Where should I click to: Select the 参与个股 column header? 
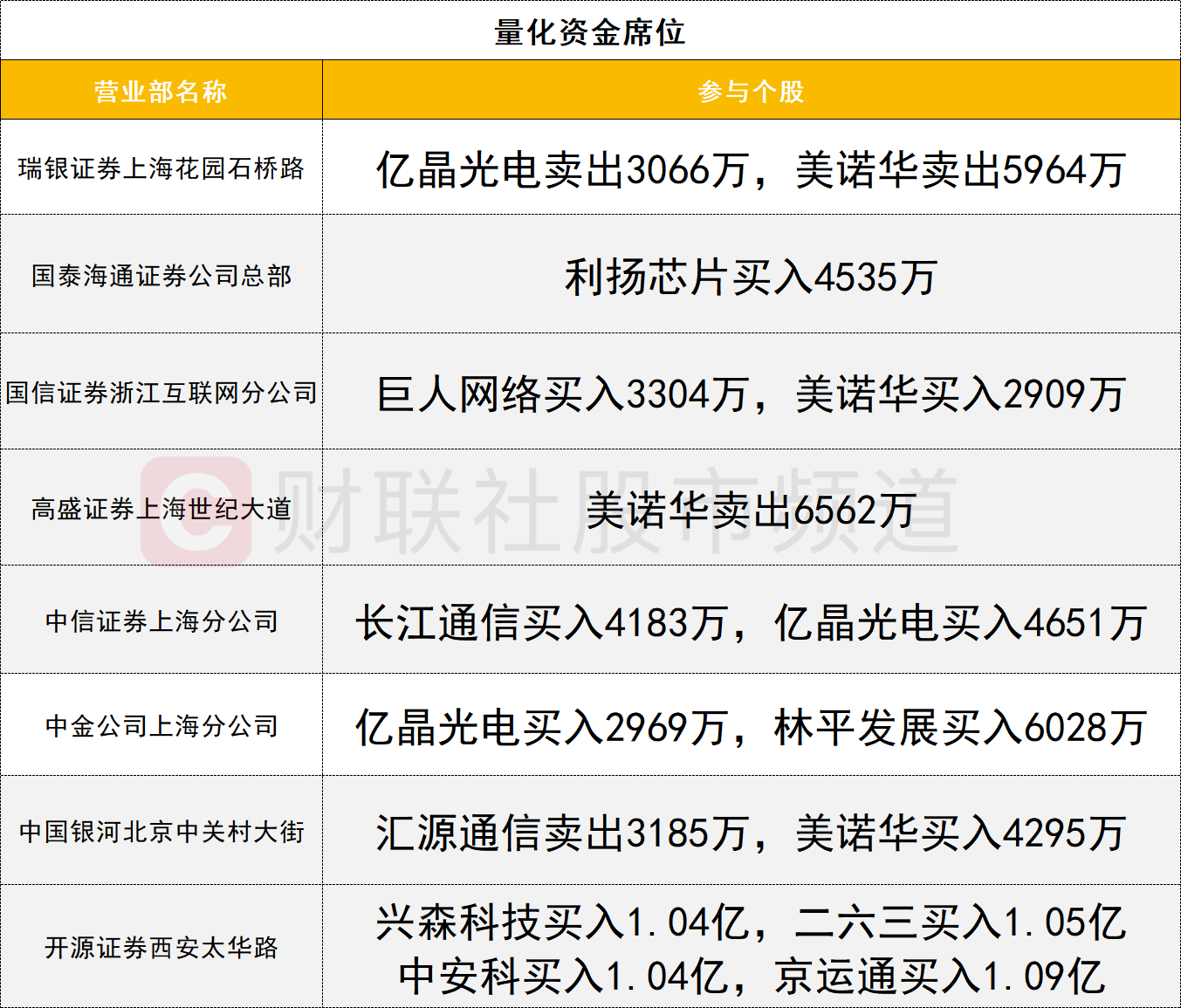click(x=751, y=91)
